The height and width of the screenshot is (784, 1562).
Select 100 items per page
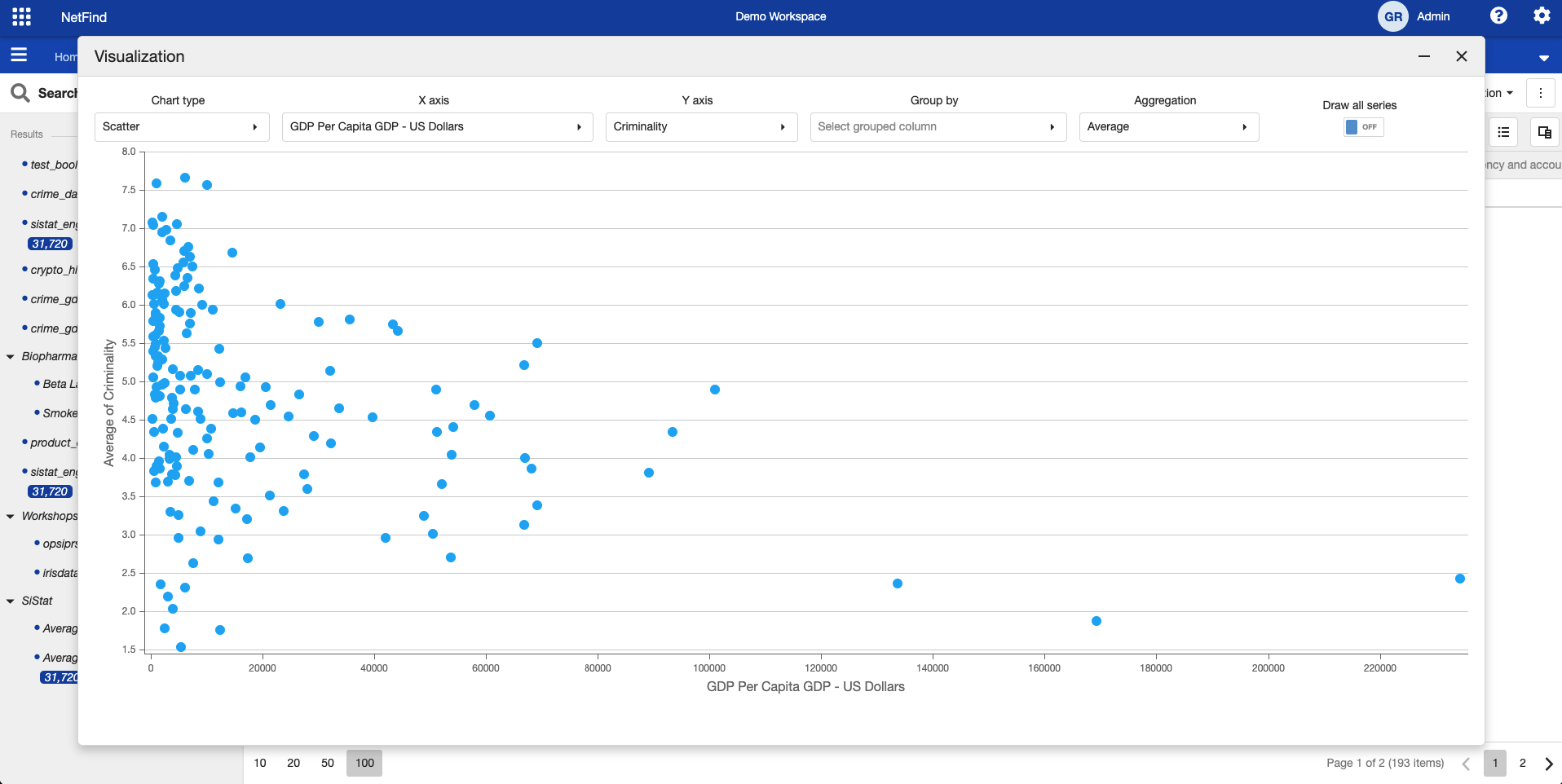tap(364, 764)
